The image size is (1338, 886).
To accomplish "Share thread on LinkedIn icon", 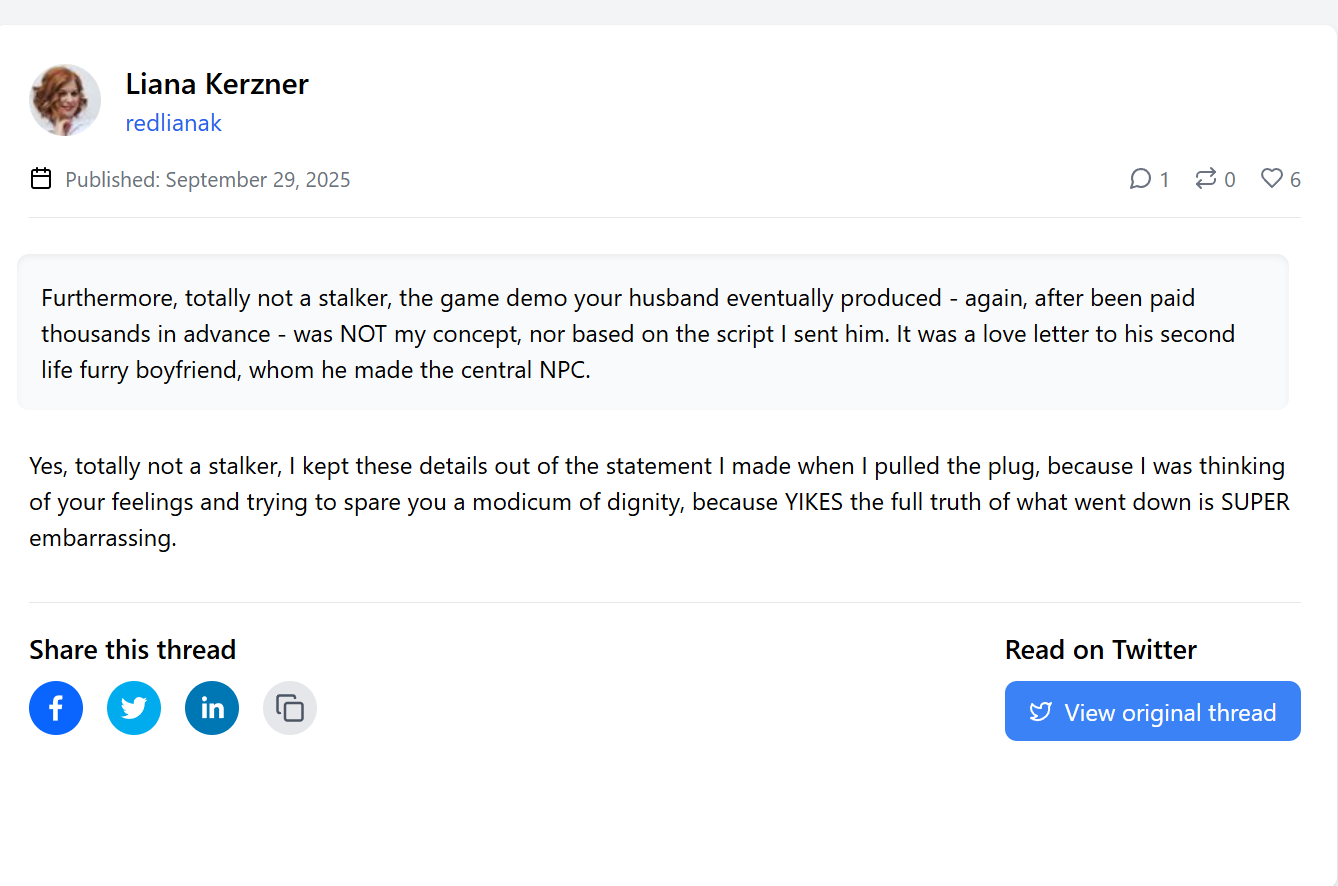I will pos(212,708).
